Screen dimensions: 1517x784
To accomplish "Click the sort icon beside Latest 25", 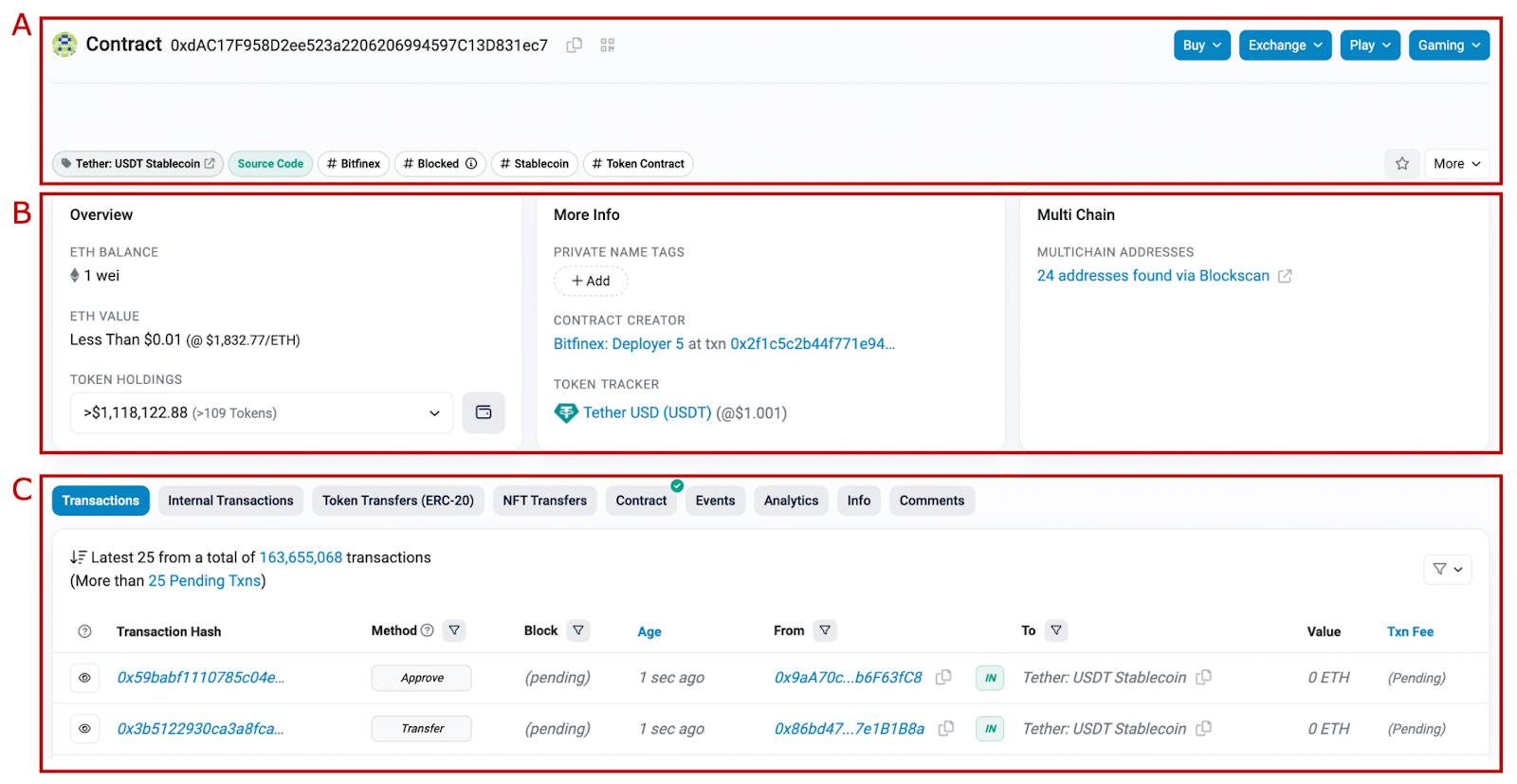I will [x=78, y=557].
